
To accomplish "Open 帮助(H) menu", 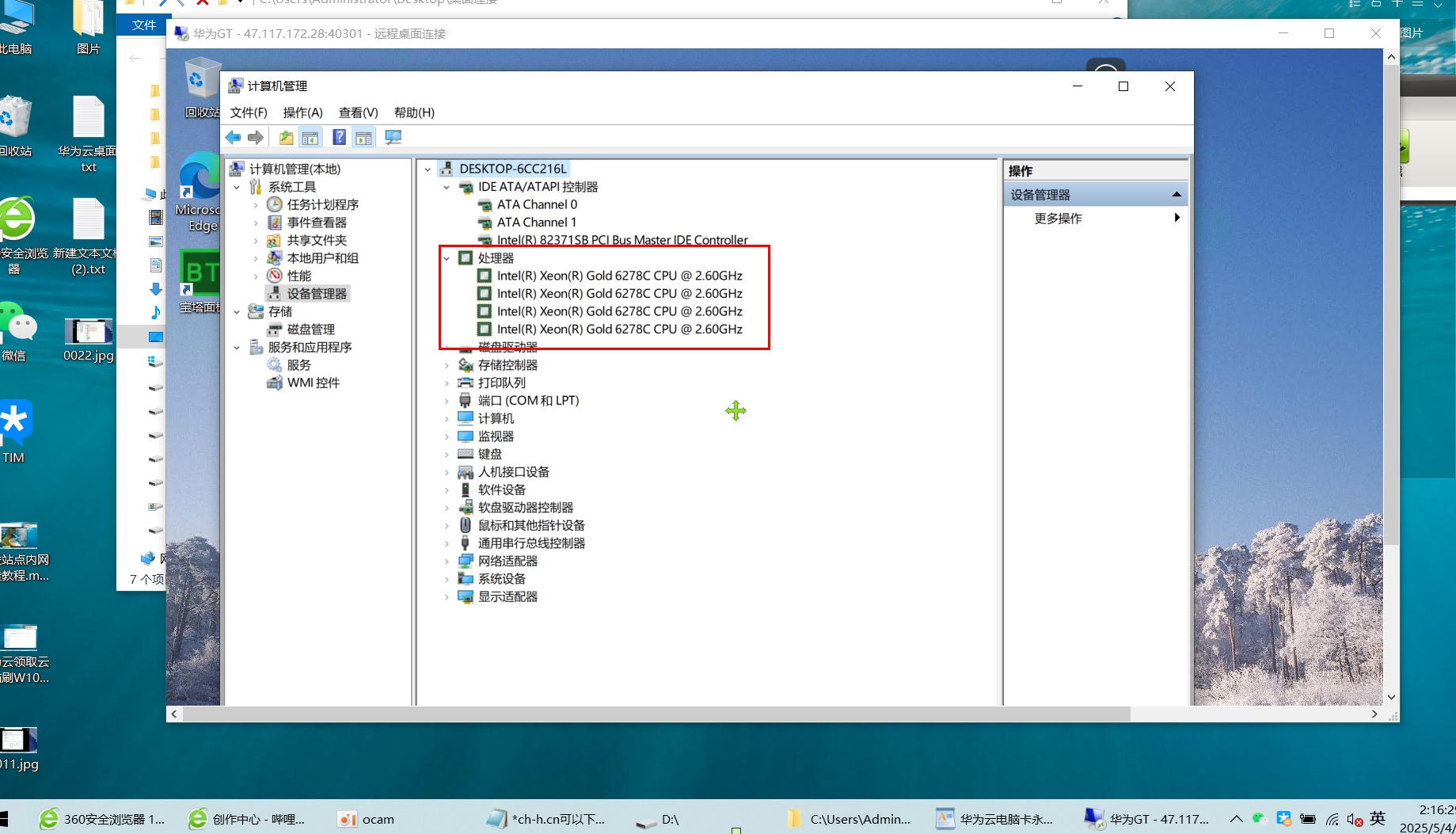I will click(414, 112).
